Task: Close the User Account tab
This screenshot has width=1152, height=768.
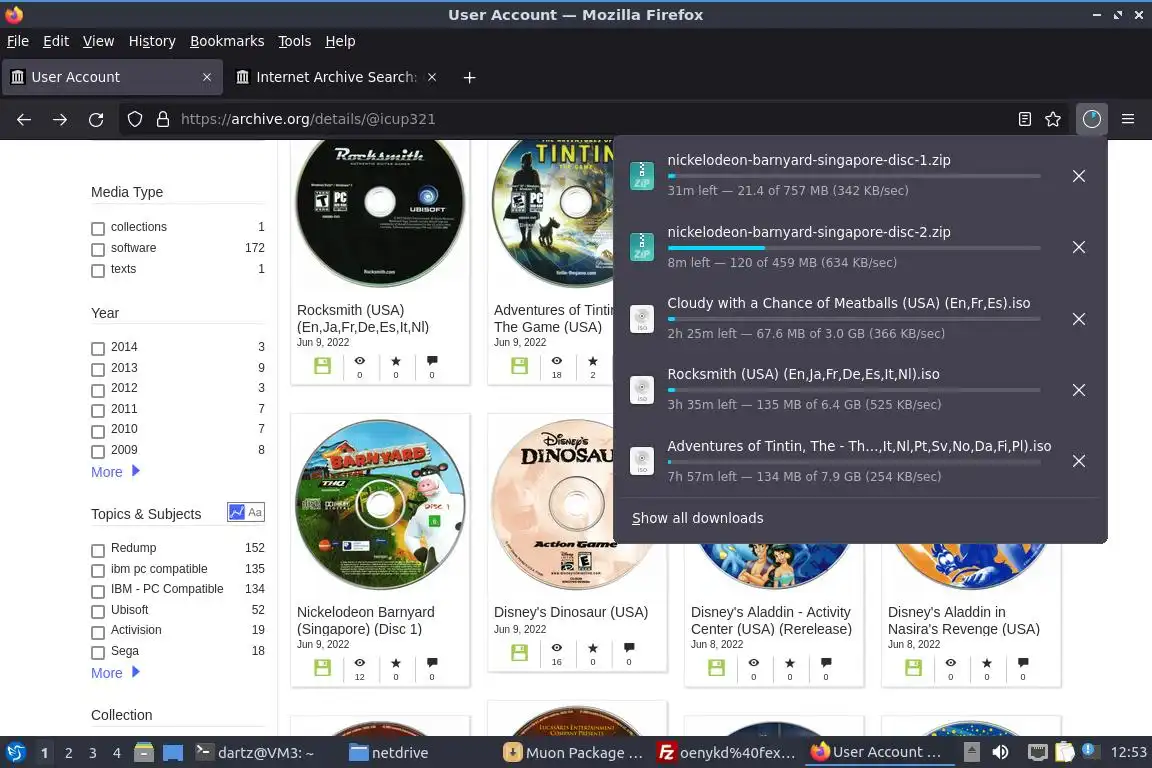Action: [x=207, y=77]
